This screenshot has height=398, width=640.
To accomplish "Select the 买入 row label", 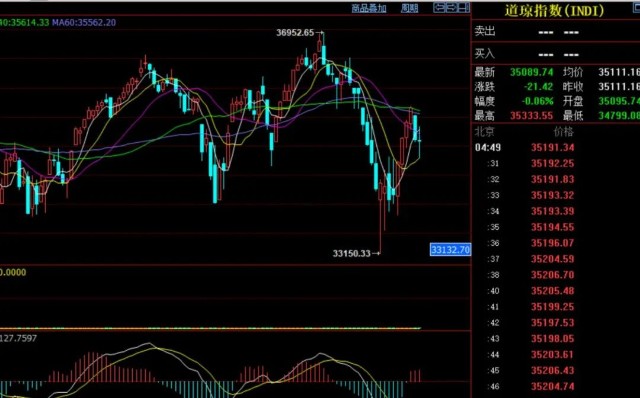I will coord(484,53).
